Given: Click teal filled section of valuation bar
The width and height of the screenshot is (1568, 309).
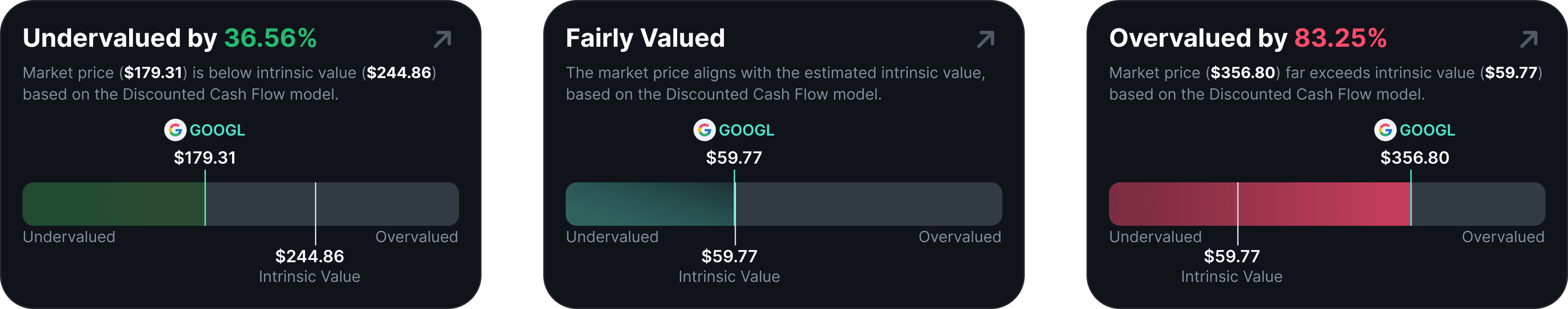Looking at the screenshot, I should (x=649, y=204).
